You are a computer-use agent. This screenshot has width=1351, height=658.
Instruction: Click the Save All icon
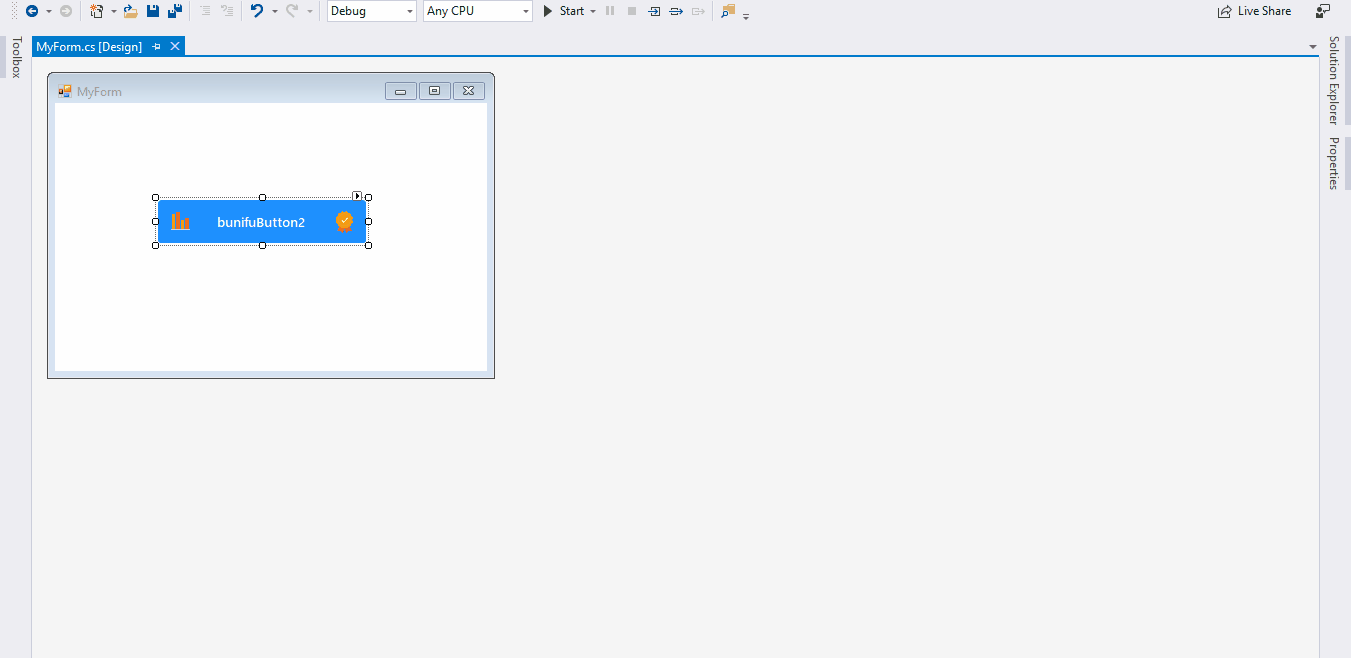[x=175, y=11]
